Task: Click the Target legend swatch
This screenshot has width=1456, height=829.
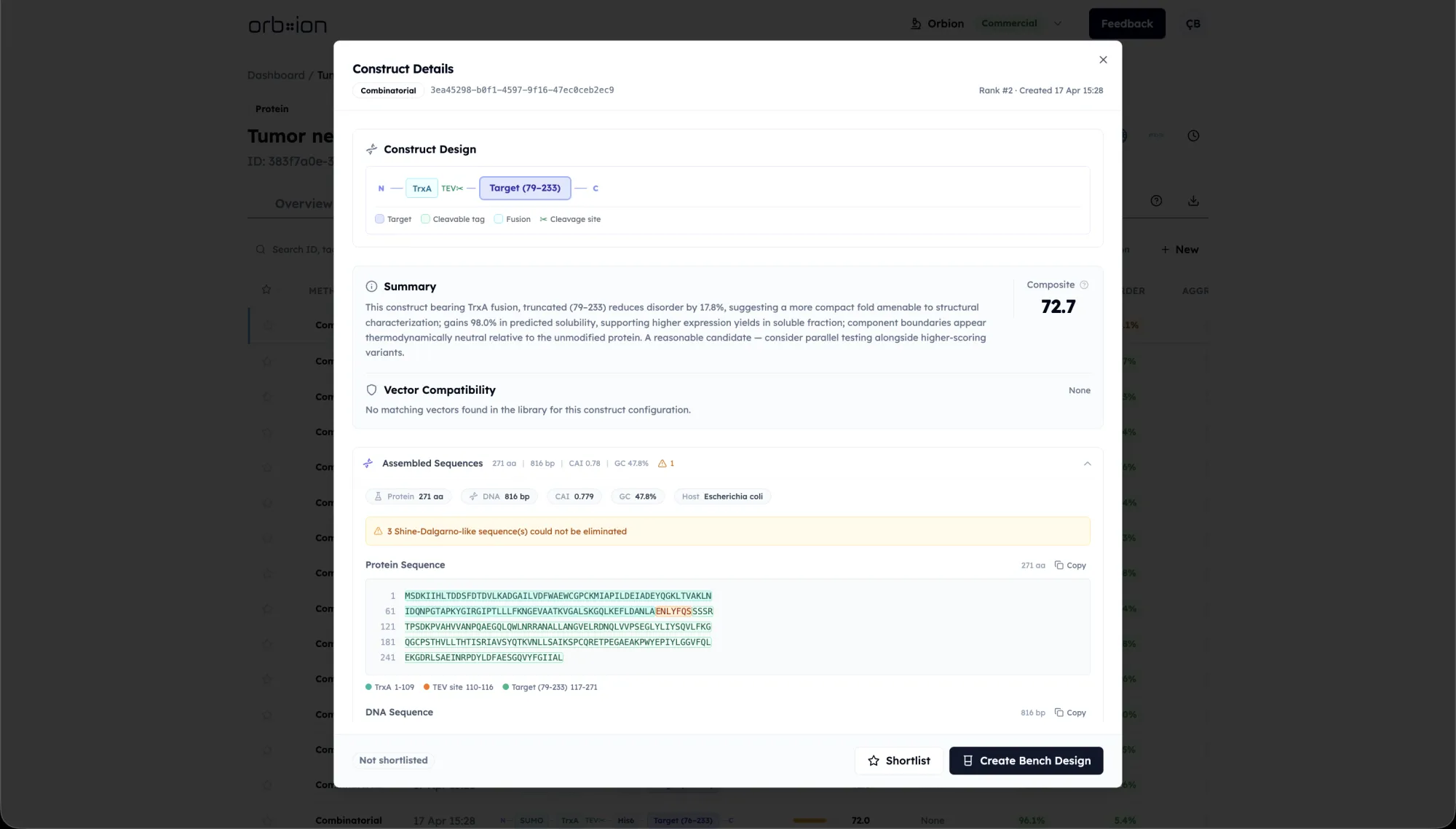Action: click(379, 219)
